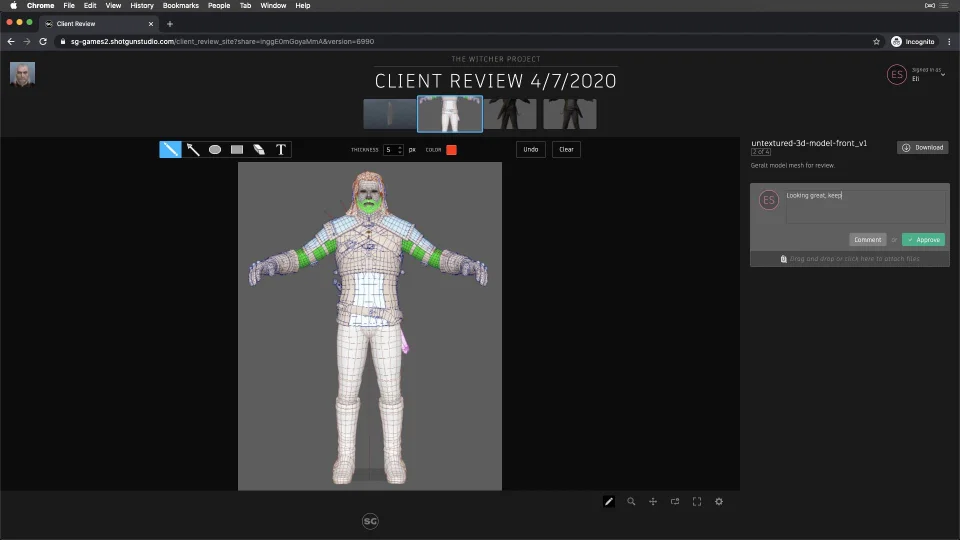Go back in the browser

(11, 42)
